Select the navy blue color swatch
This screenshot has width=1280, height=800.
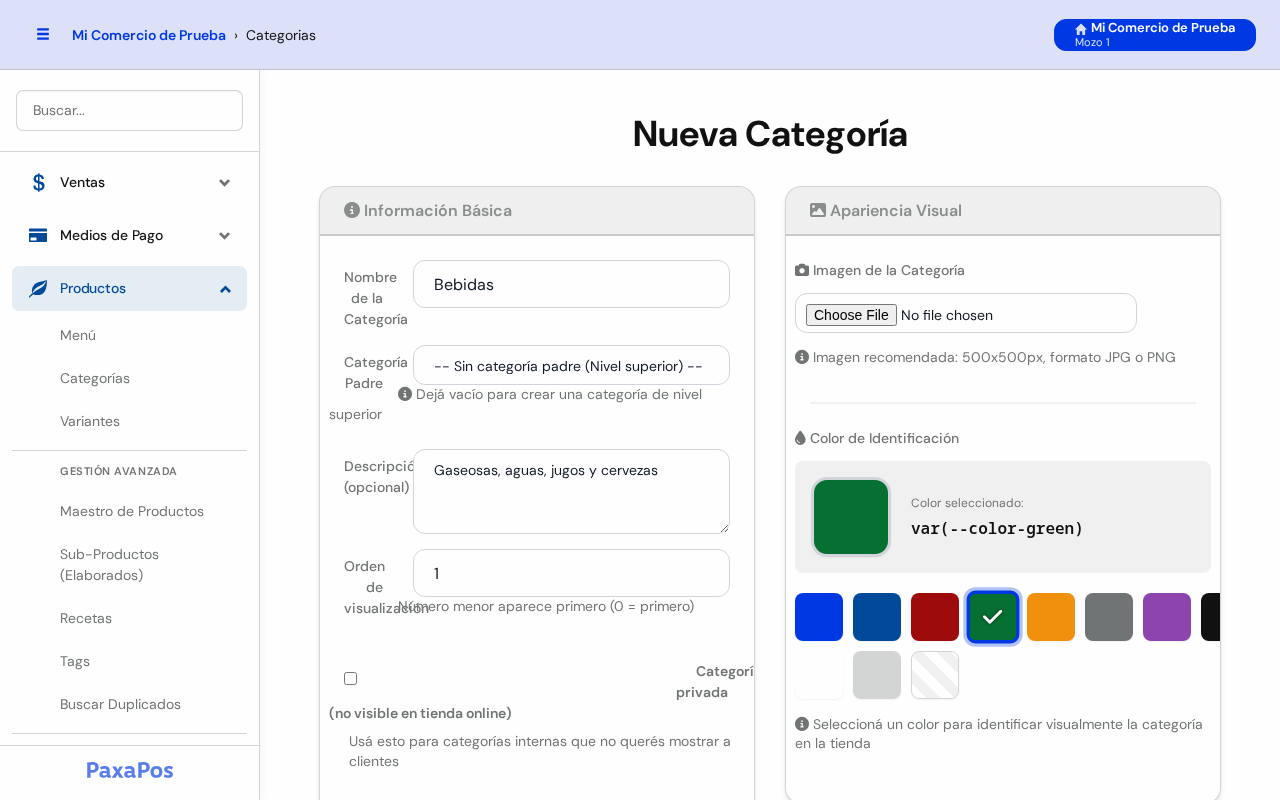click(x=877, y=617)
